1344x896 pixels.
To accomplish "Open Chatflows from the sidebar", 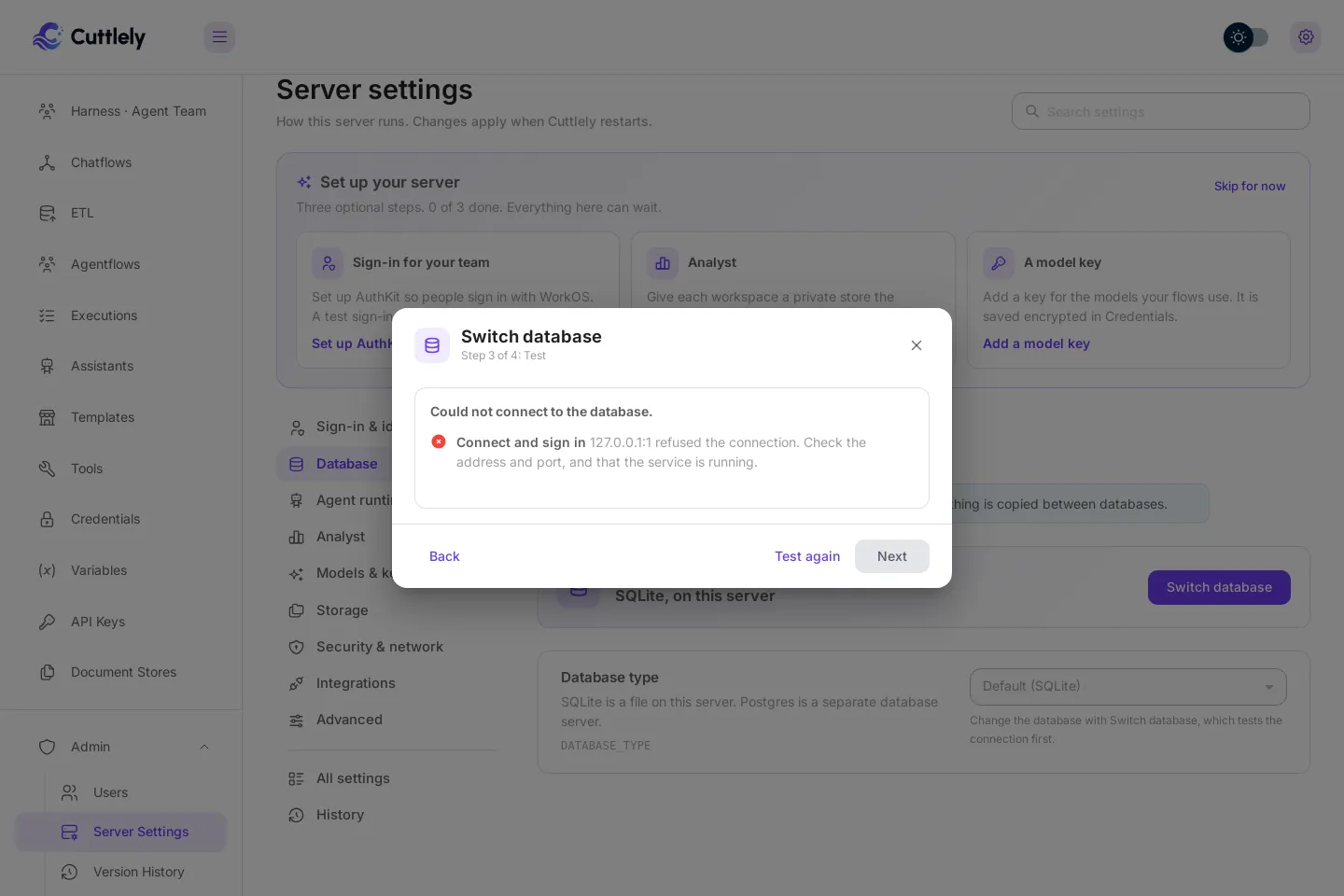I will tap(121, 162).
